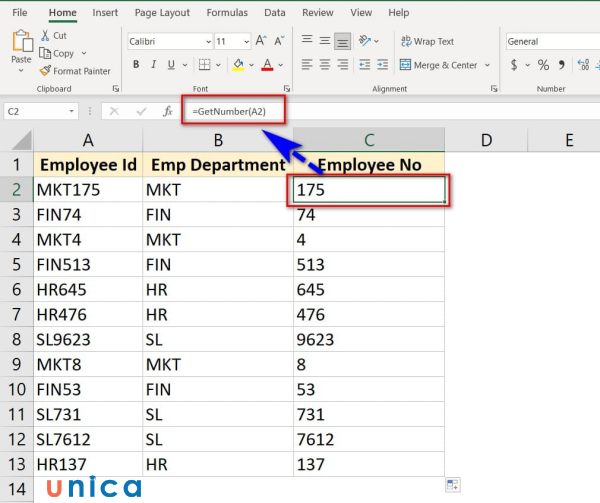Viewport: 600px width, 503px height.
Task: Open font size 11 dropdown
Action: tap(246, 41)
